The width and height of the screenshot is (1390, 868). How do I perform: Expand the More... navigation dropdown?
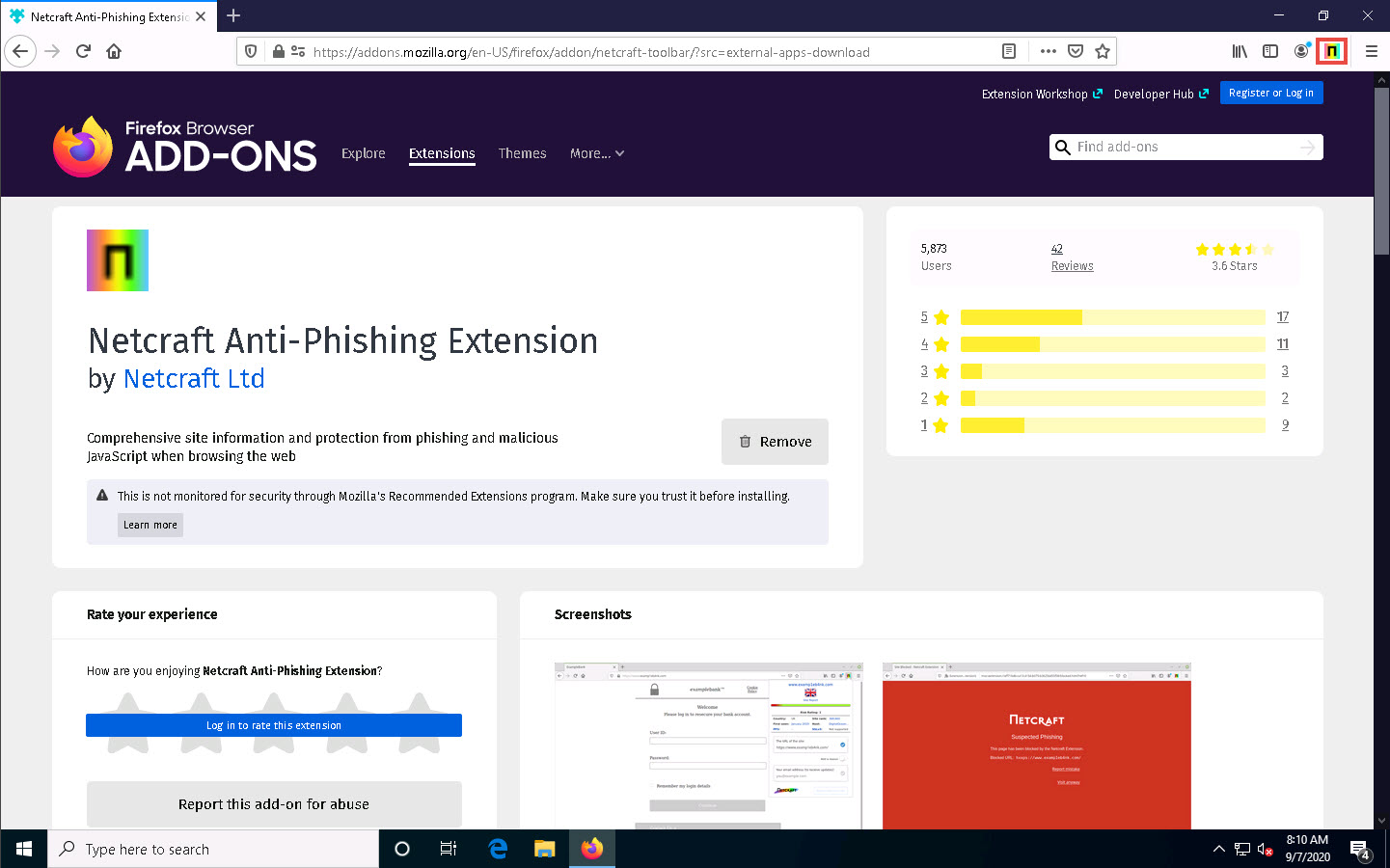(597, 153)
